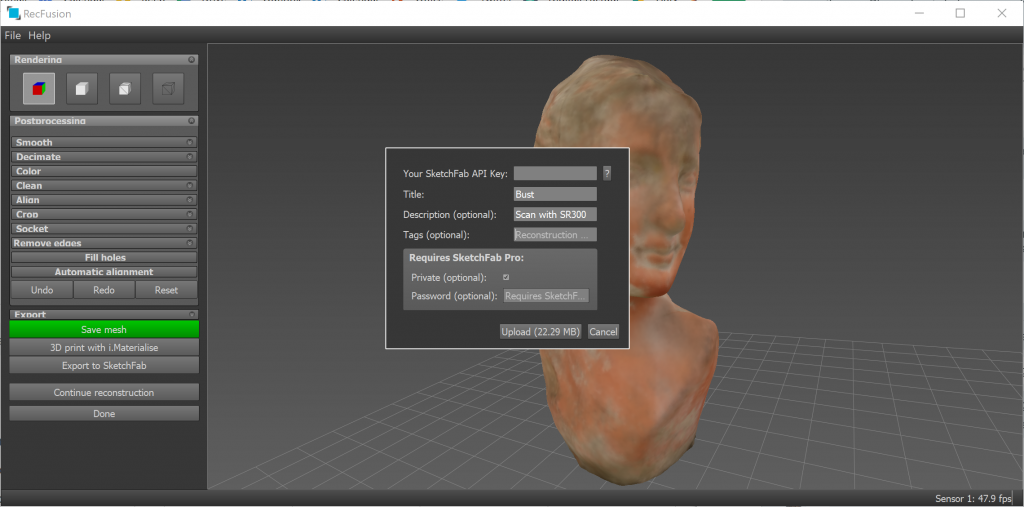1024x507 pixels.
Task: Open the Help menu
Action: coord(39,35)
